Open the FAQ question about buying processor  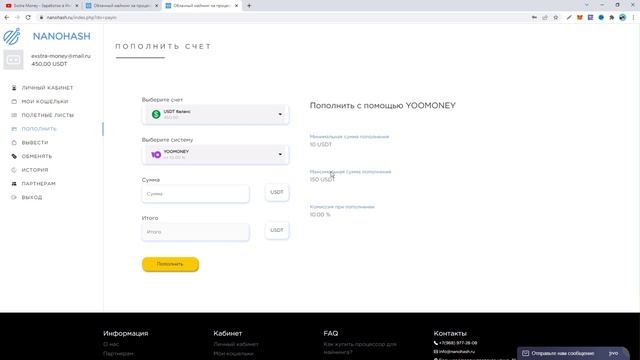(x=360, y=348)
